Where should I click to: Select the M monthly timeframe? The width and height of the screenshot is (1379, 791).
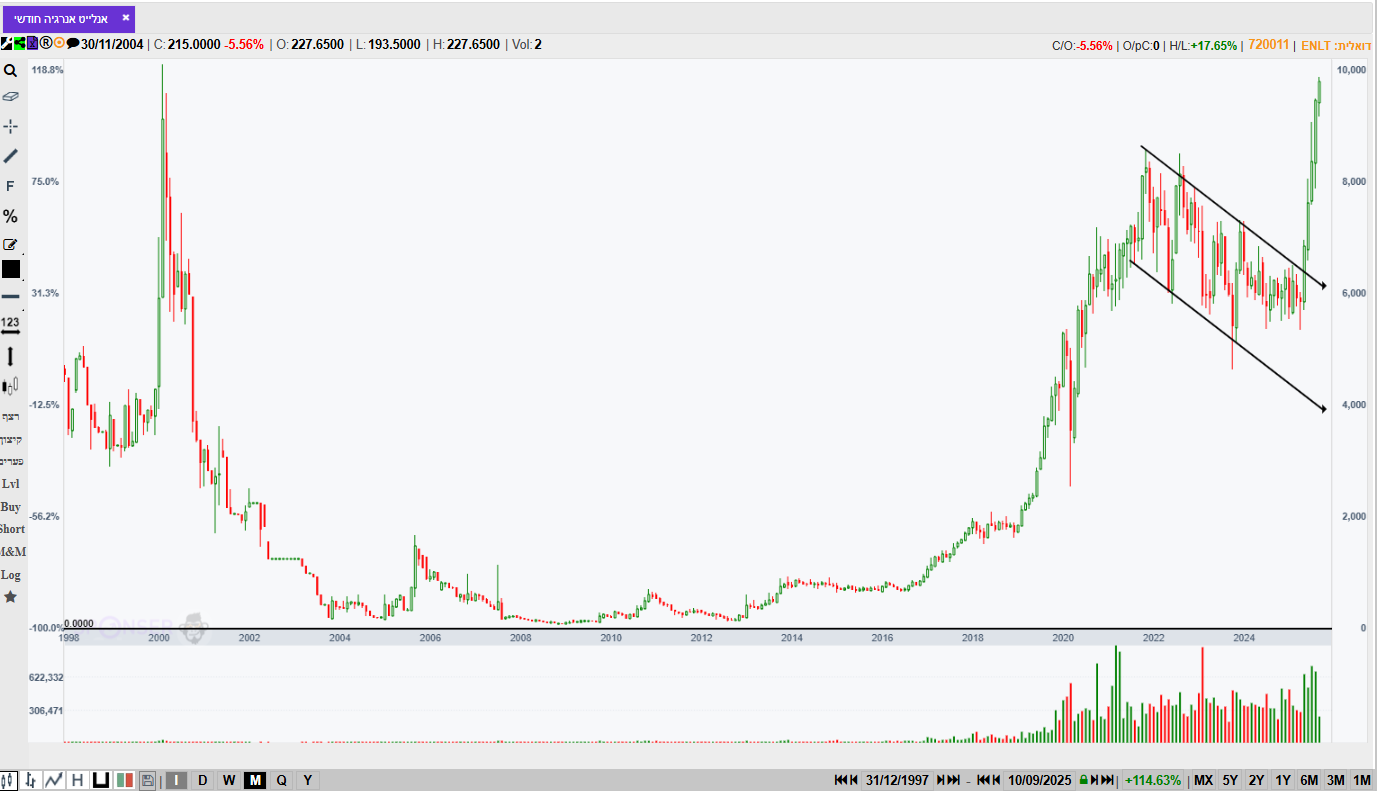coord(255,780)
